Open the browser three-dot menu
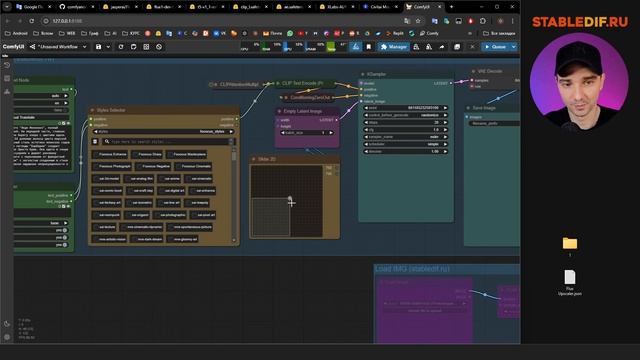Viewport: 640px width, 360px height. click(x=513, y=21)
